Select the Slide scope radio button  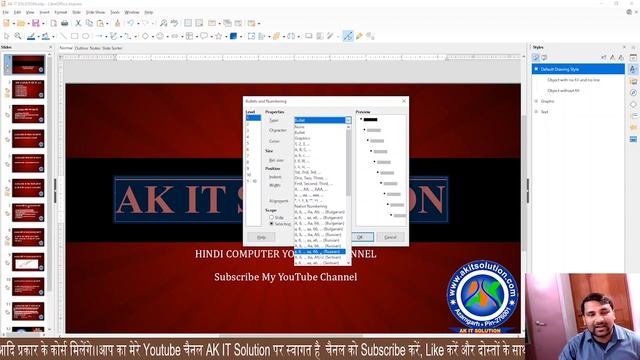[x=271, y=218]
